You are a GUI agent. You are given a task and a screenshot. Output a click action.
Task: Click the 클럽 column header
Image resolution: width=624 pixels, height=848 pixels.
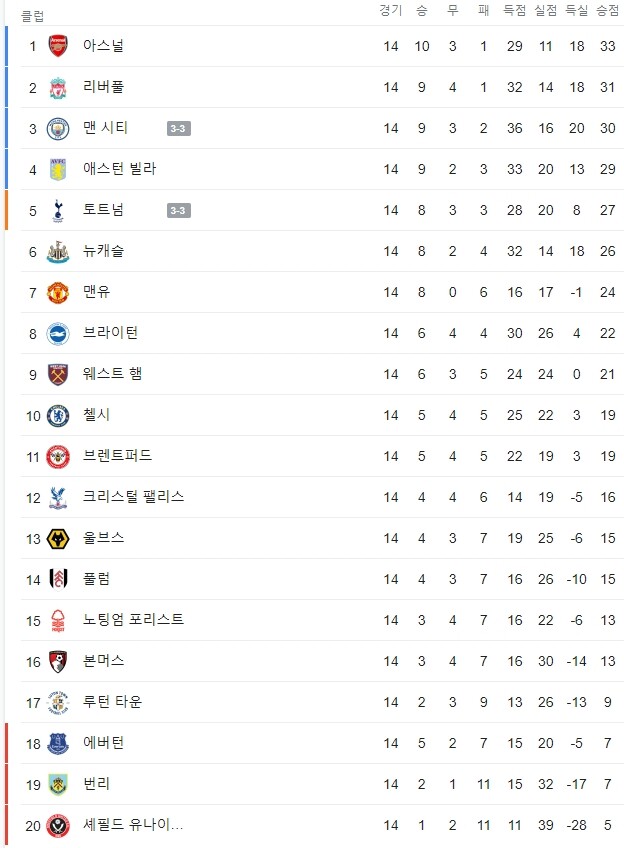[x=32, y=16]
